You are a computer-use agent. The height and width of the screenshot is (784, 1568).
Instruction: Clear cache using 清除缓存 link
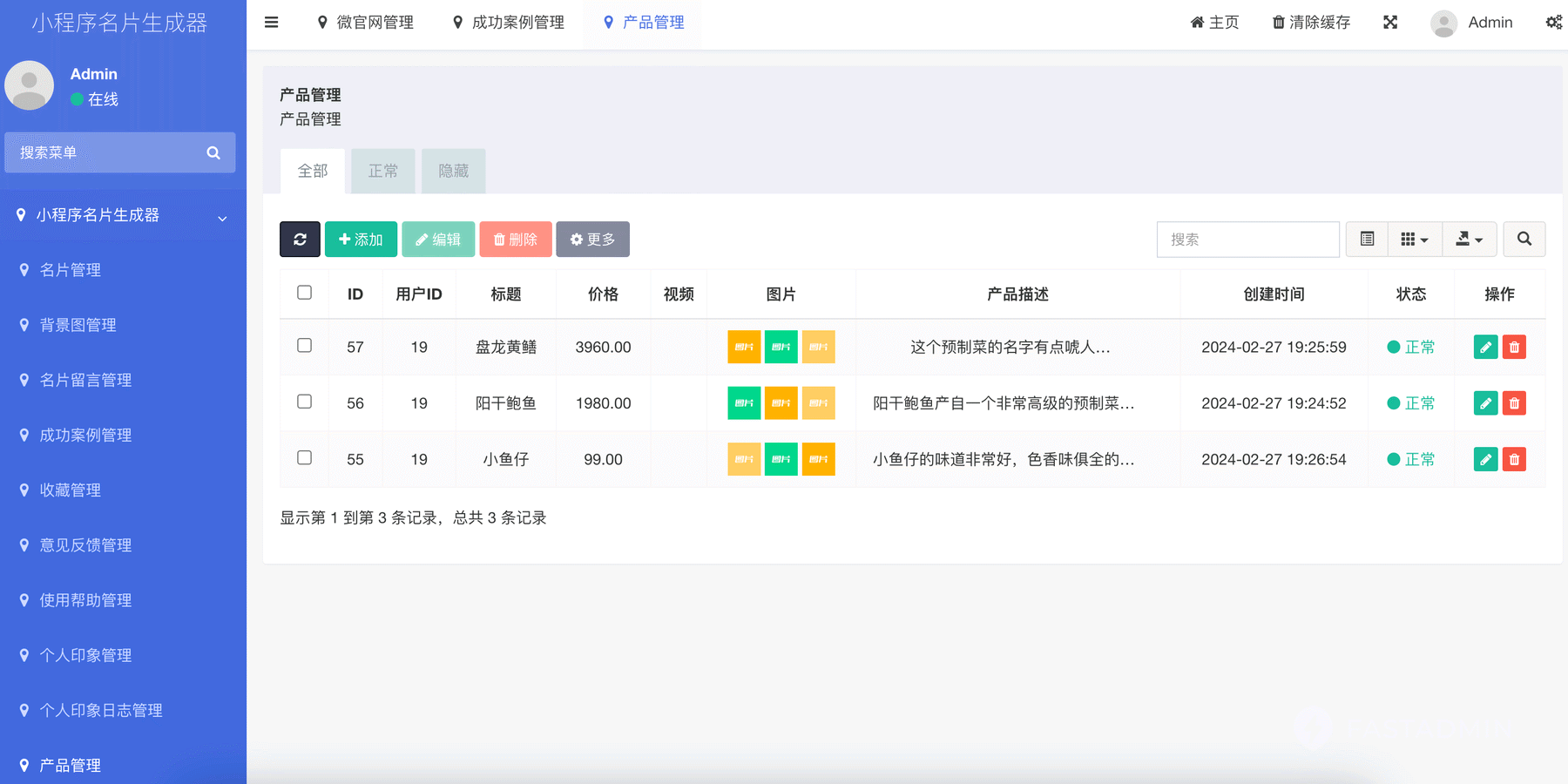(1310, 22)
